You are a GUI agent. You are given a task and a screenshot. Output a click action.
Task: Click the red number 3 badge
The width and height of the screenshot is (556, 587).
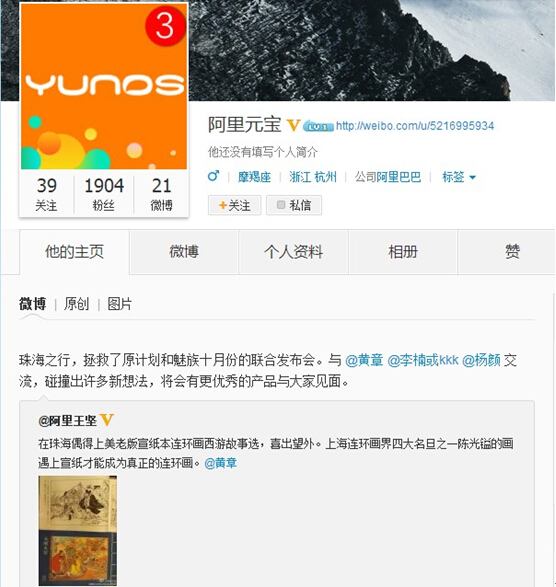[165, 26]
